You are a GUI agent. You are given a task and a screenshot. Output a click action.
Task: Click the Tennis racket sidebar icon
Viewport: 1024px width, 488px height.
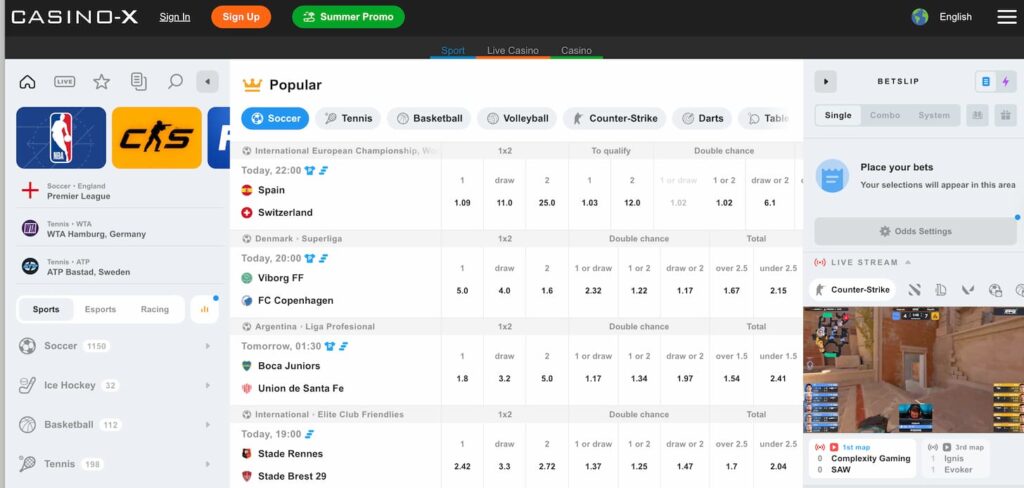[27, 464]
